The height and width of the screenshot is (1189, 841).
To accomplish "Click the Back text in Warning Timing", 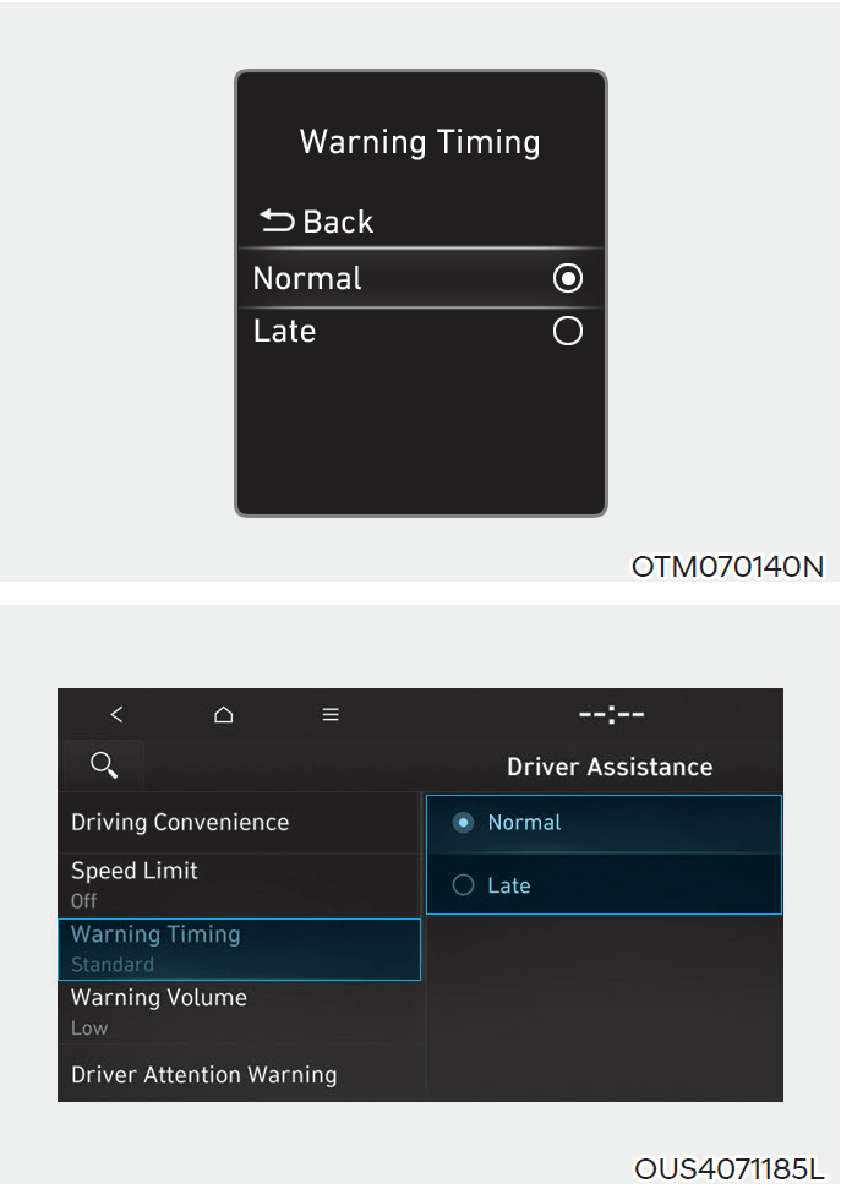I will click(x=338, y=222).
